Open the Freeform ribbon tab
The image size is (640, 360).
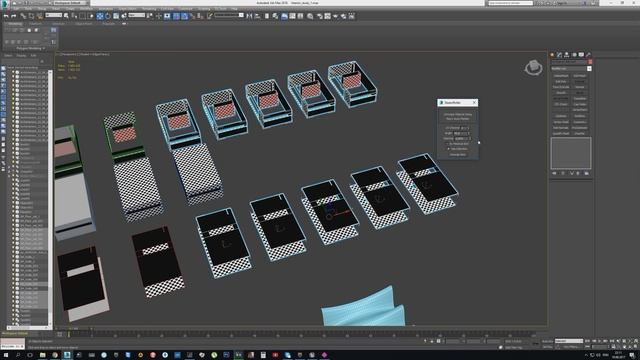tap(36, 24)
